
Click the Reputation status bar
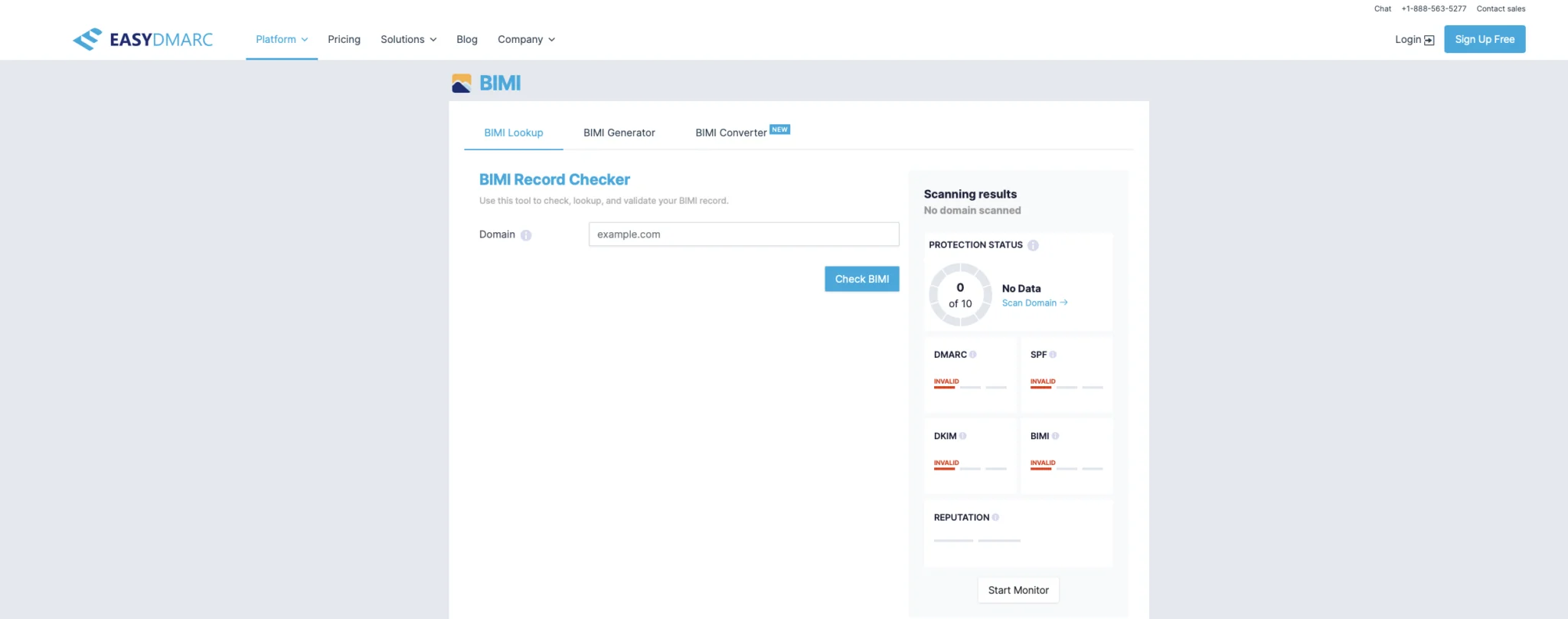click(977, 541)
